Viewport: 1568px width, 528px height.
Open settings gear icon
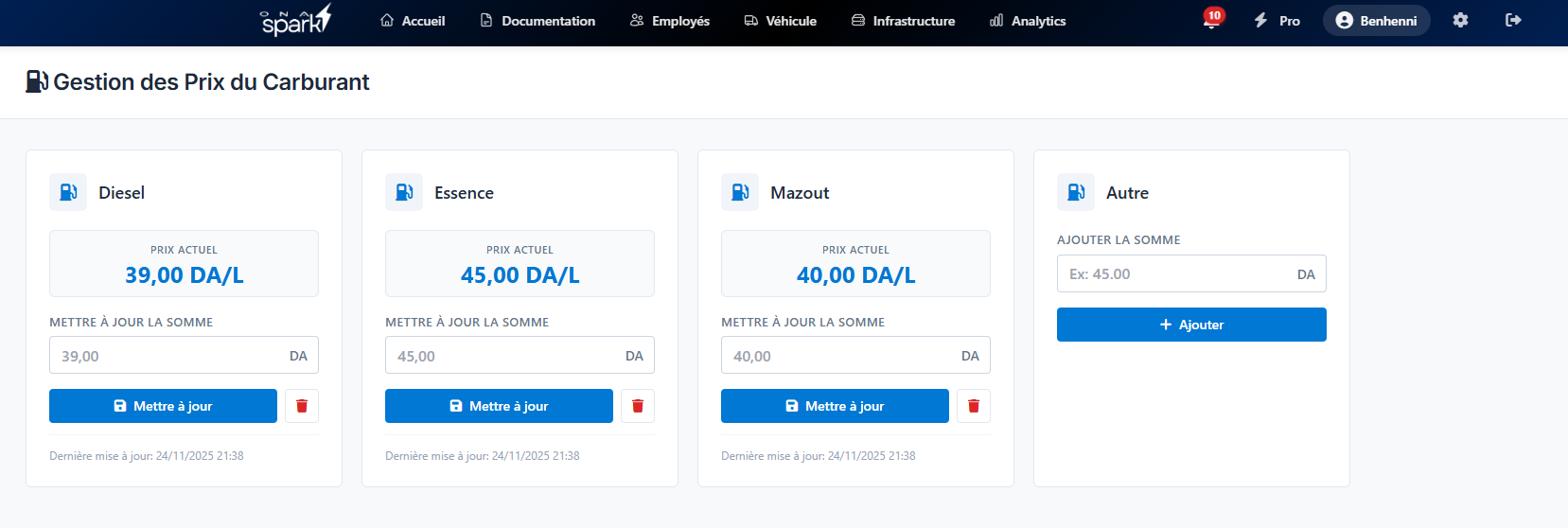point(1460,20)
